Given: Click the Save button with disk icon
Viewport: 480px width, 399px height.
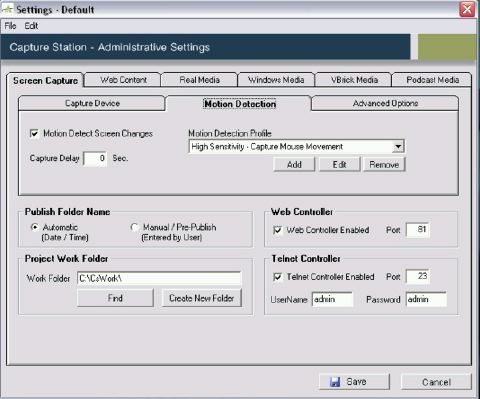Looking at the screenshot, I should click(354, 382).
